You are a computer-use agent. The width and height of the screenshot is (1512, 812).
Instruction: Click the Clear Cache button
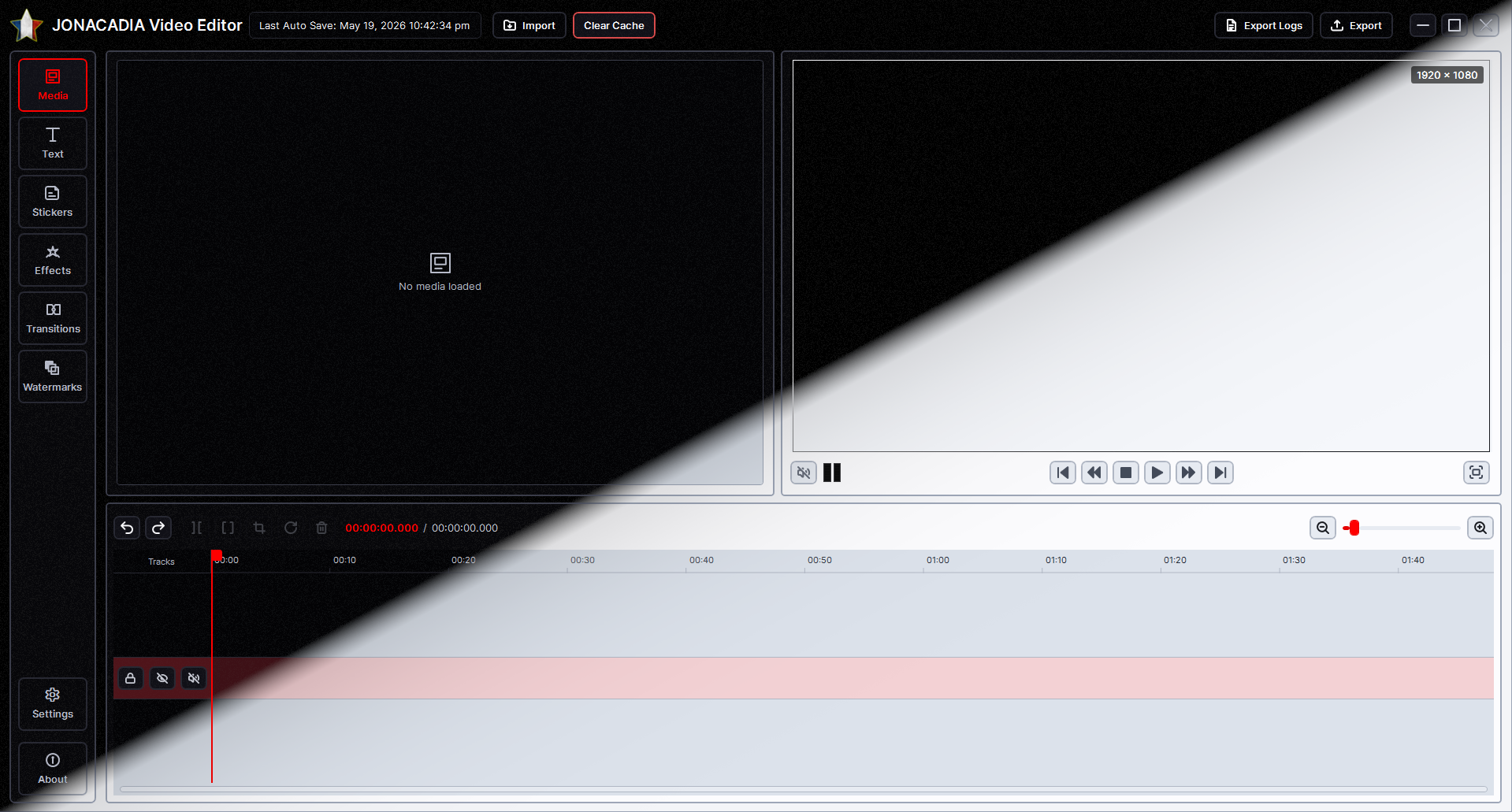tap(614, 25)
